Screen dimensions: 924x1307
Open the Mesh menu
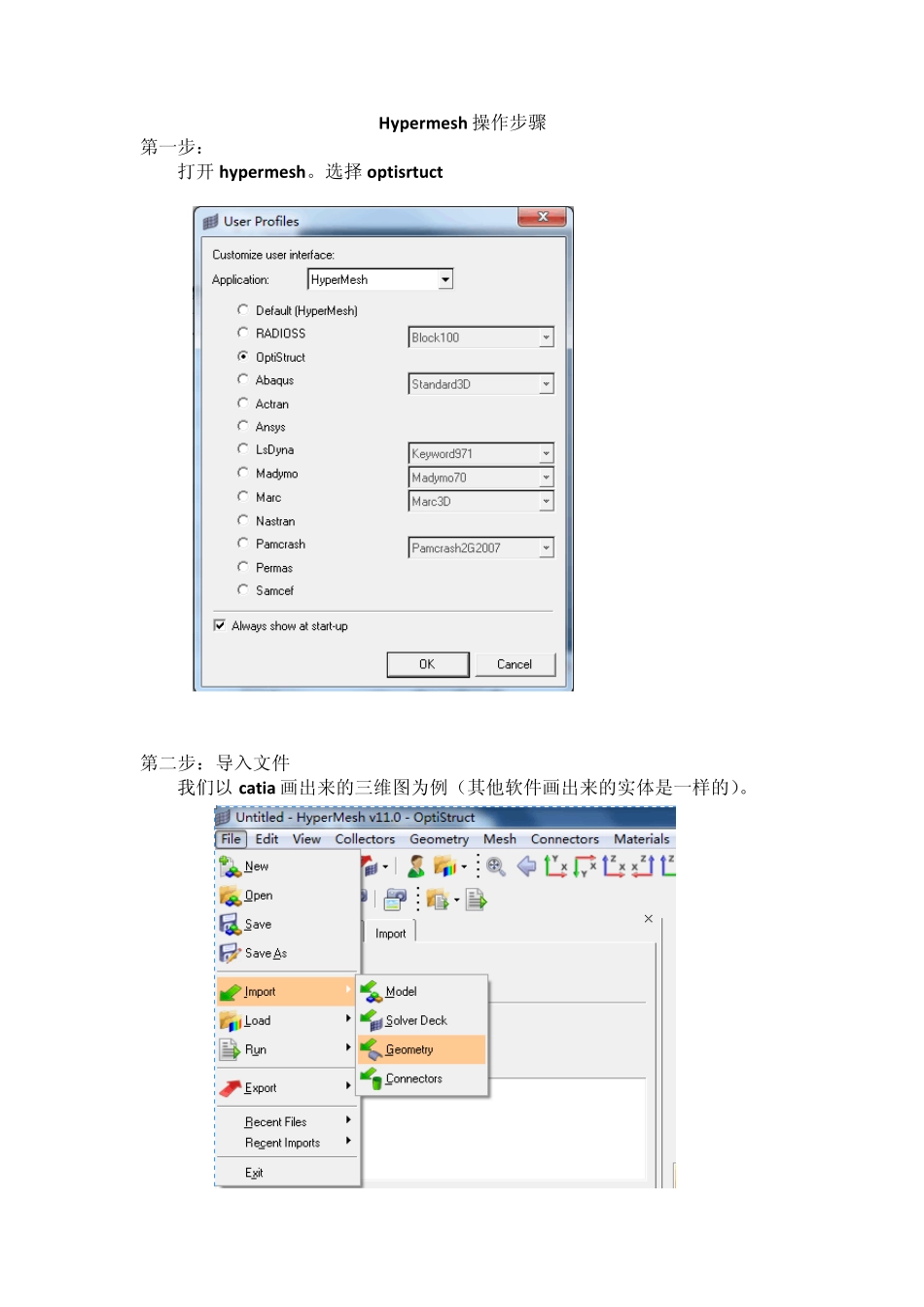coord(500,839)
